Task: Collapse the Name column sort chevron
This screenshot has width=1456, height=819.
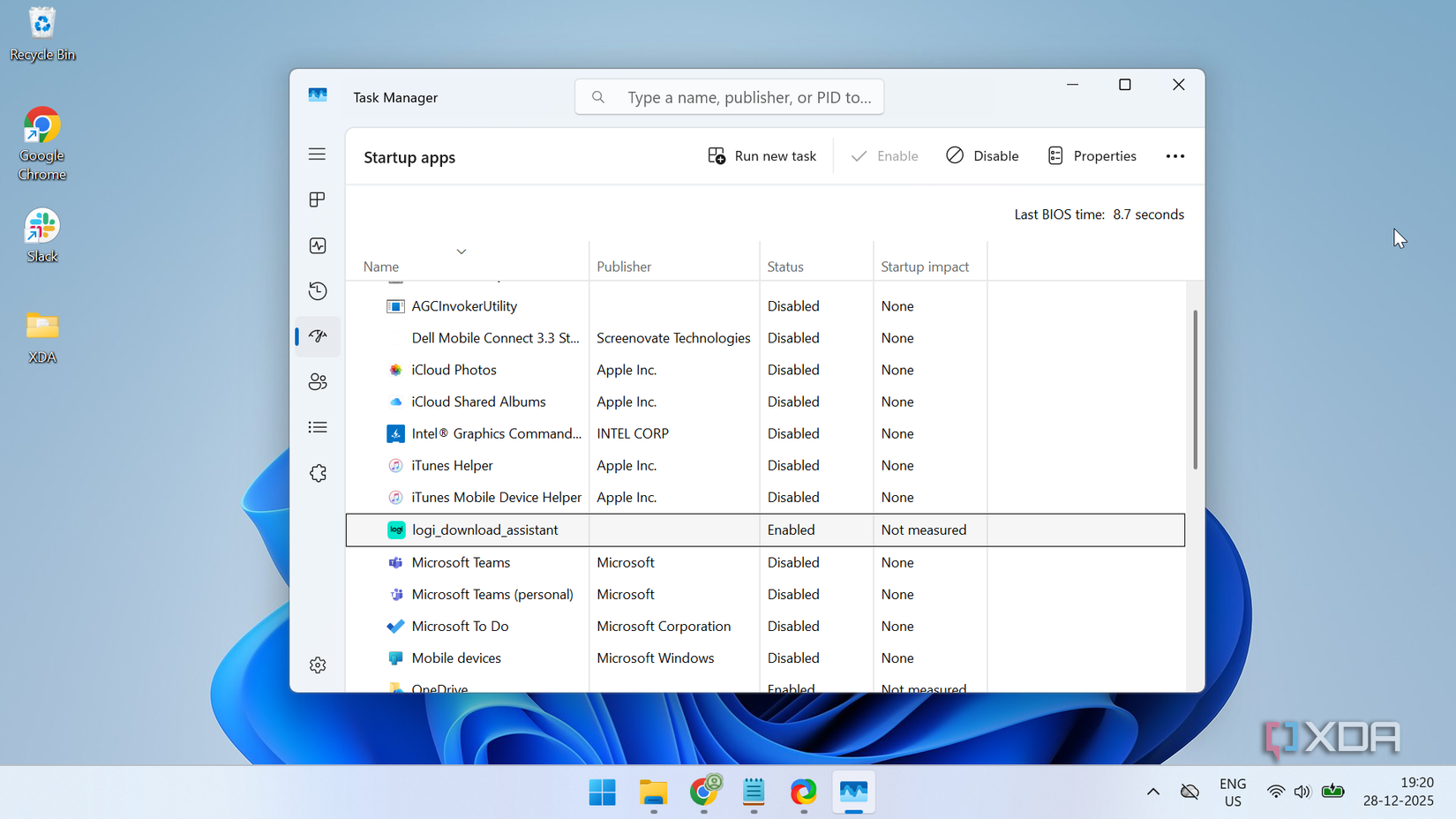Action: [462, 251]
